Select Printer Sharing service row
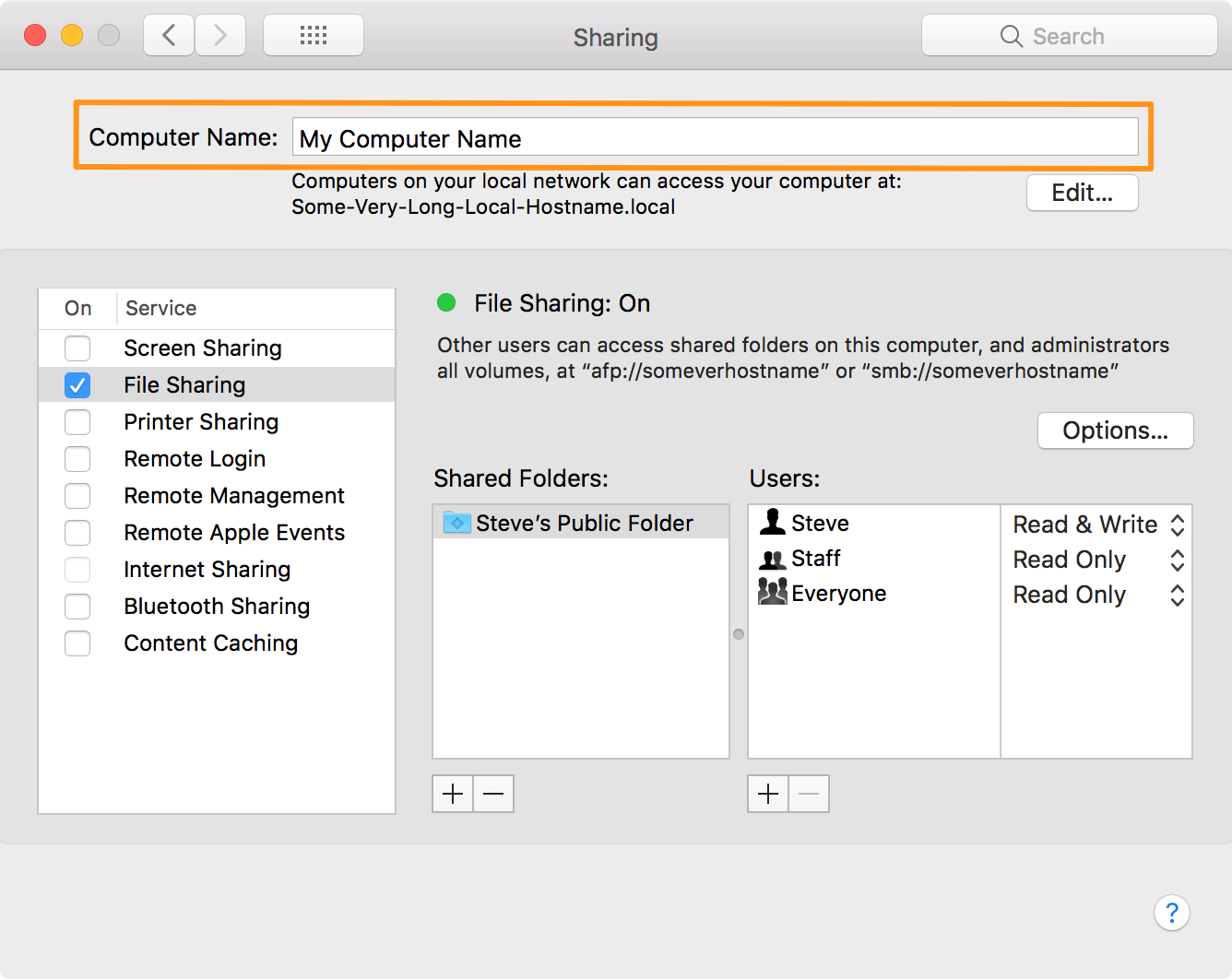 click(217, 422)
